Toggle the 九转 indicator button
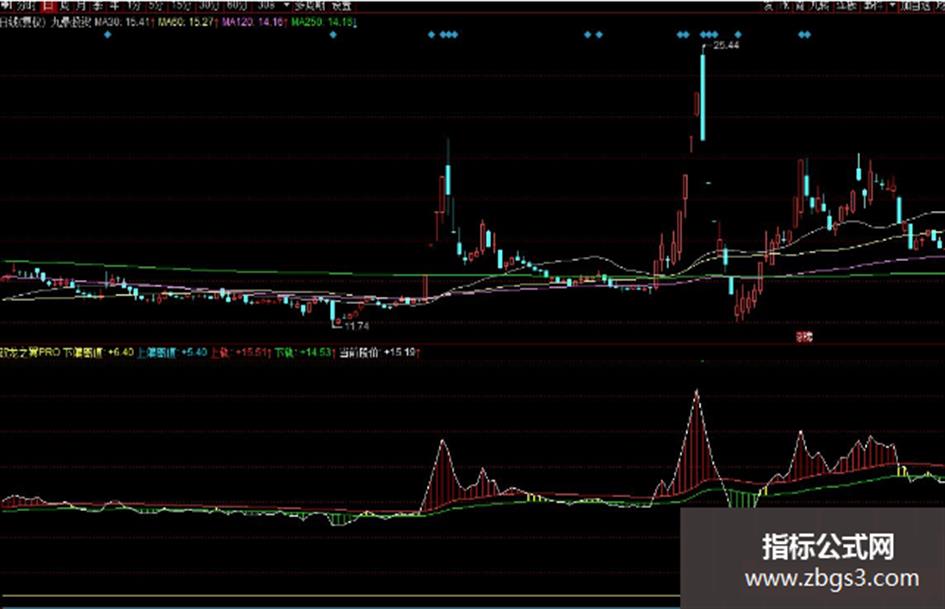 [x=819, y=6]
